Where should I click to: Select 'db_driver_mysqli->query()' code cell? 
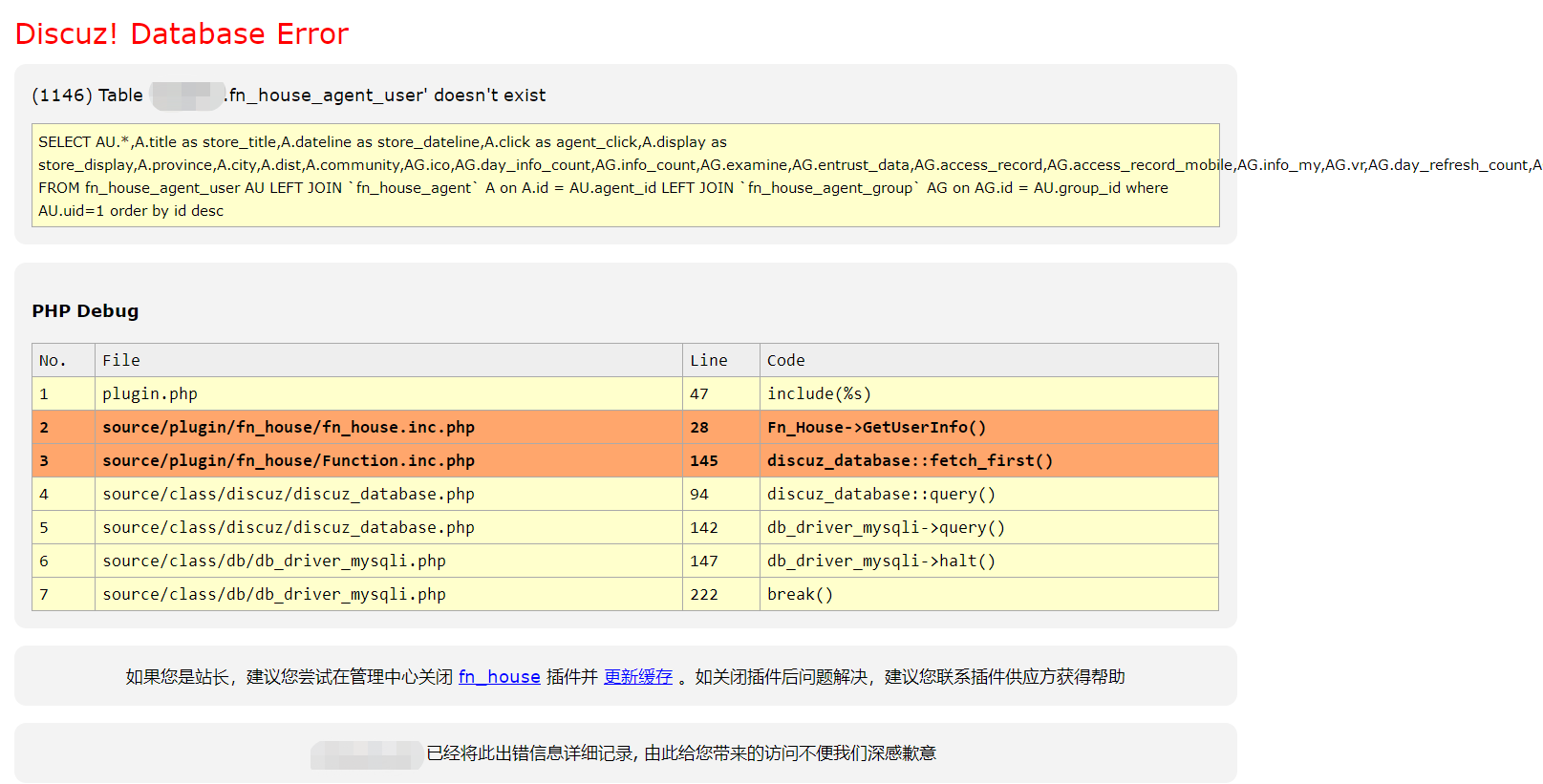tap(989, 527)
